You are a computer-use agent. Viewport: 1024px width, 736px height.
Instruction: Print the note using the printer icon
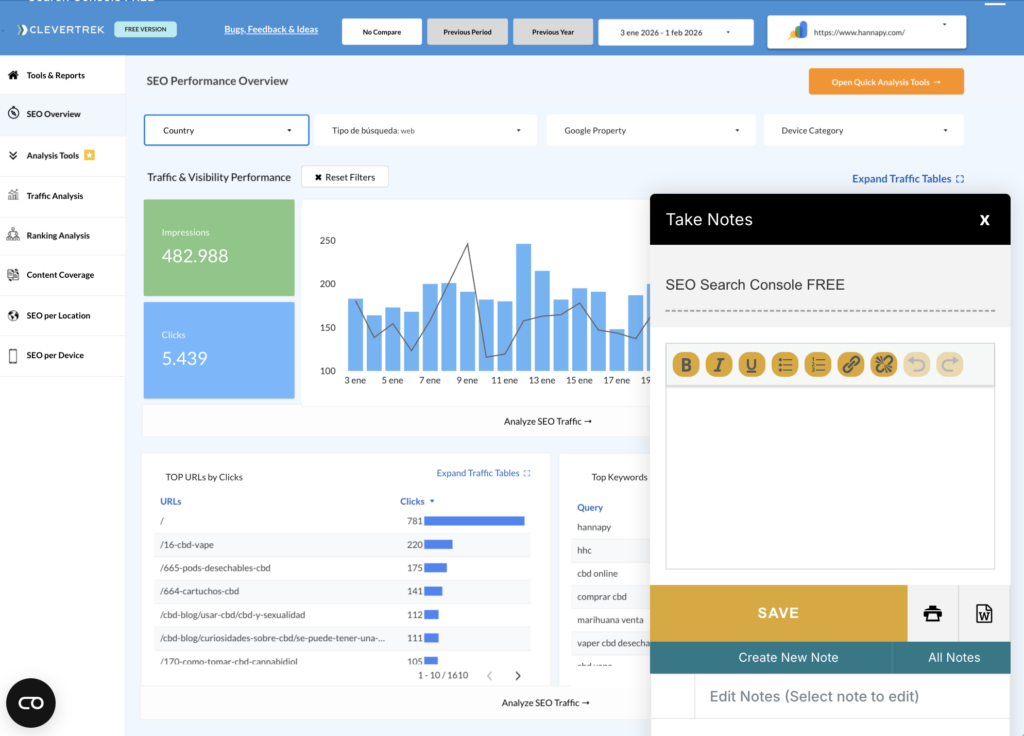[x=932, y=613]
